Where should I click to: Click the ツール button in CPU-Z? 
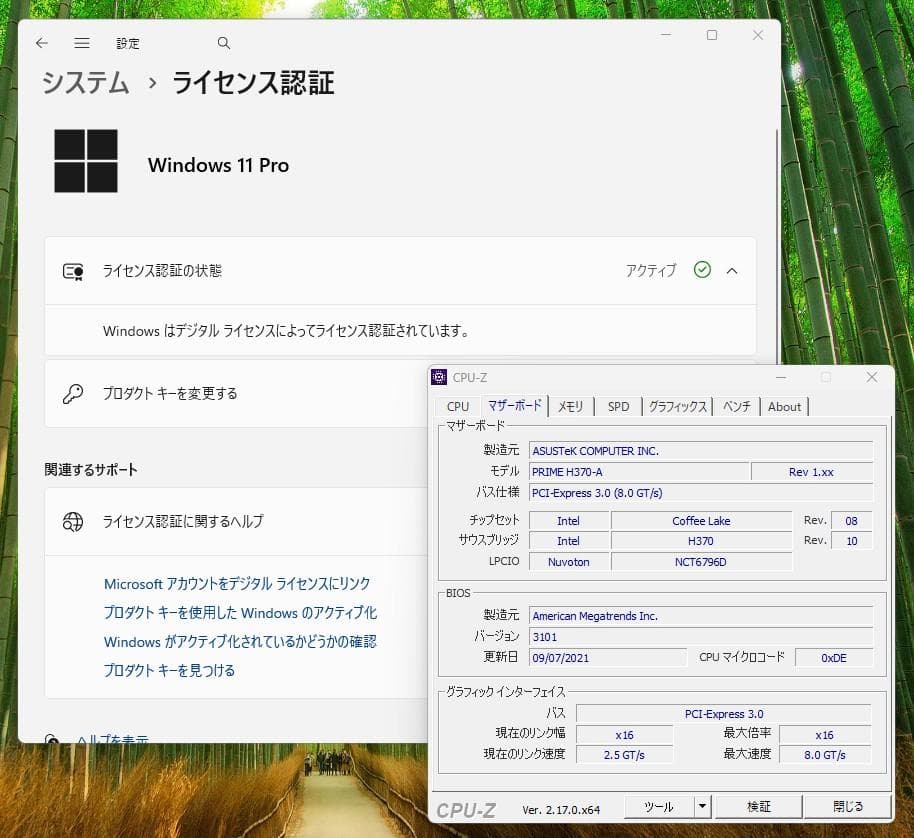[659, 807]
